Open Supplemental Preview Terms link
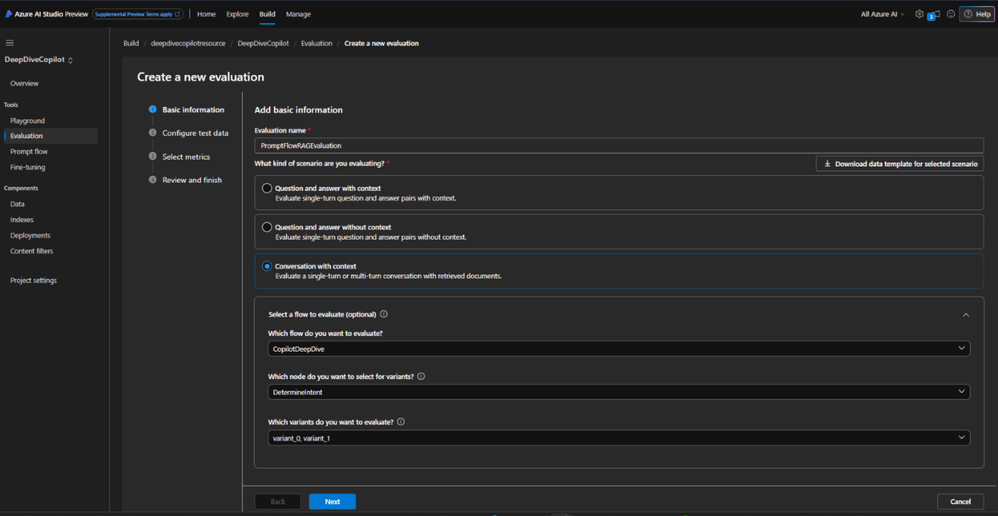Viewport: 998px width, 516px height. (137, 14)
